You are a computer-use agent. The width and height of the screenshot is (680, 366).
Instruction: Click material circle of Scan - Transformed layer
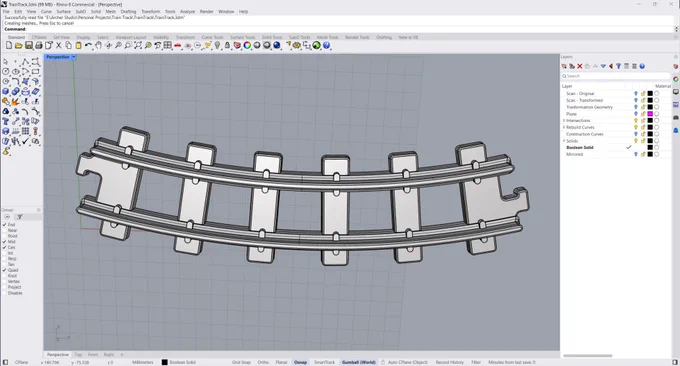(657, 101)
